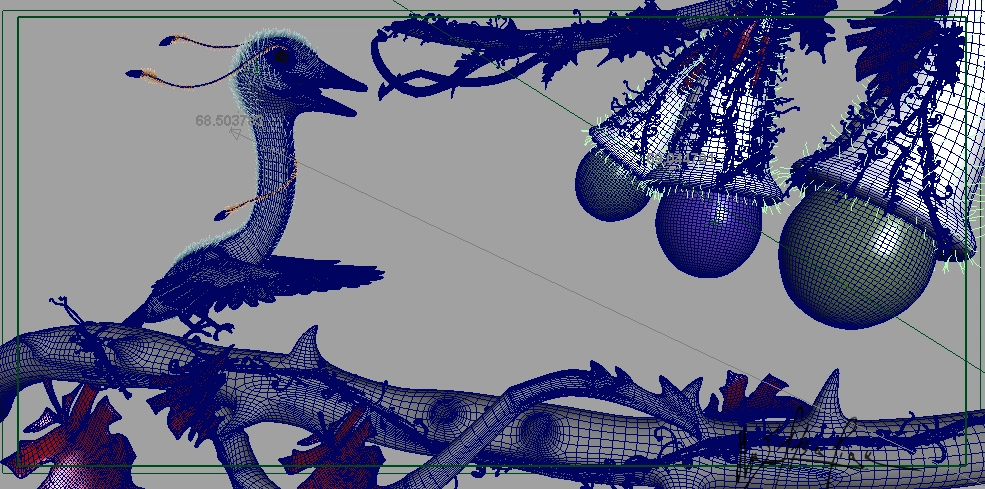Select the smallest leftmost hanging sphere
Viewport: 985px width, 489px height.
coord(611,186)
